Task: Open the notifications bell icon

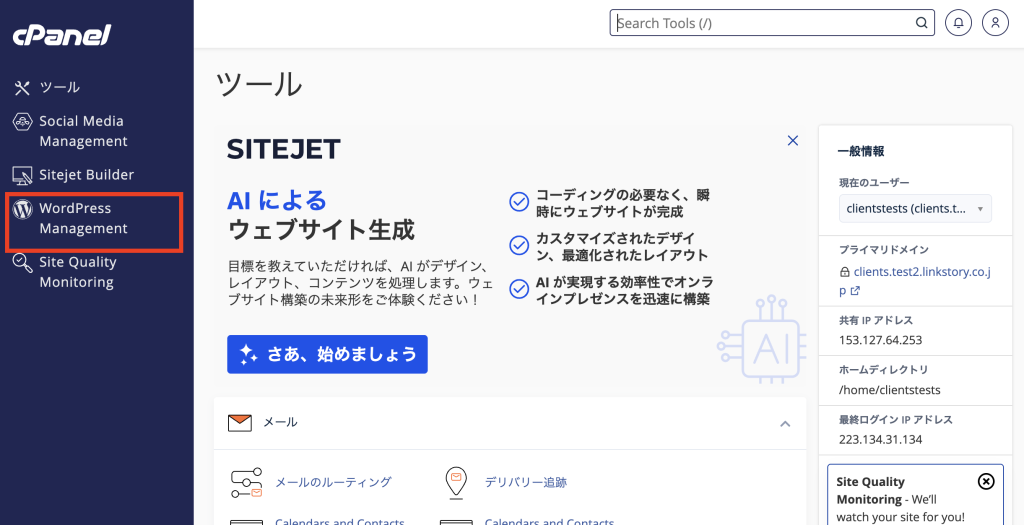Action: (958, 23)
